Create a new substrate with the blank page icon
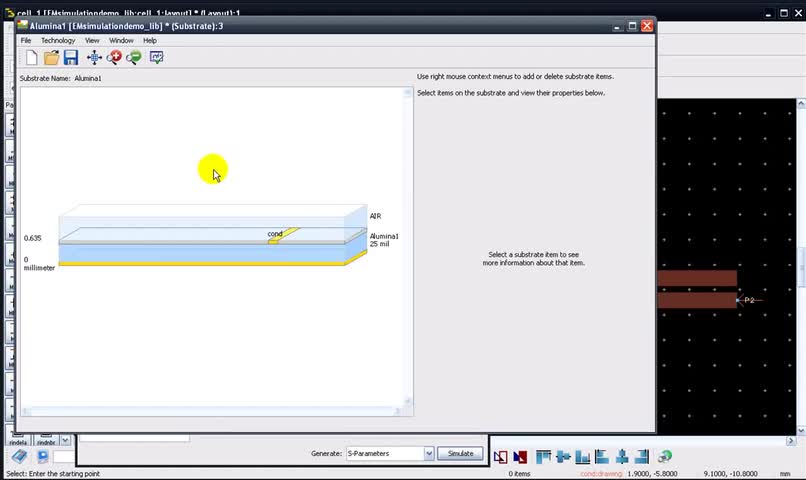This screenshot has height=480, width=806. tap(31, 58)
